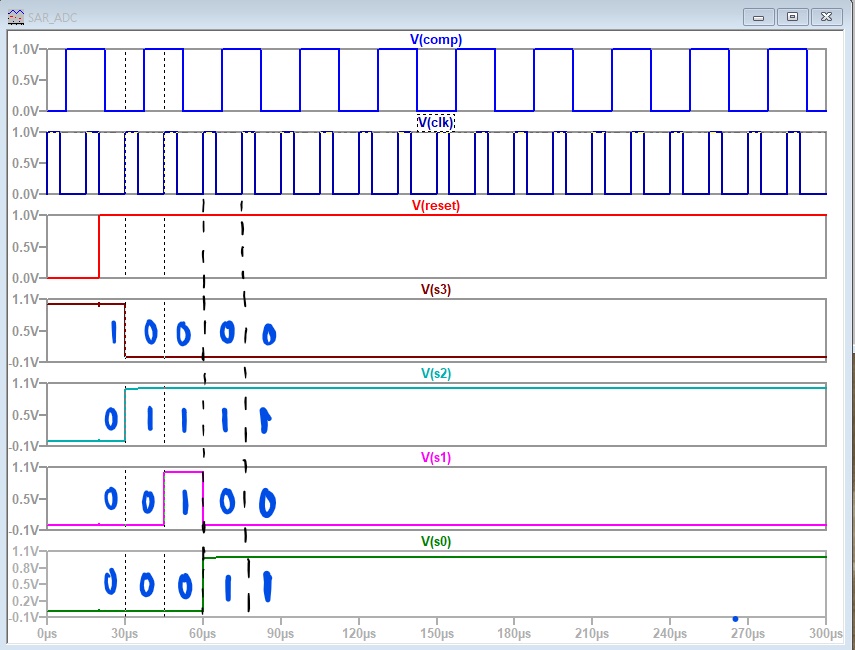Click the V(s0) pane vertical axis scale
The width and height of the screenshot is (855, 650).
pyautogui.click(x=24, y=584)
